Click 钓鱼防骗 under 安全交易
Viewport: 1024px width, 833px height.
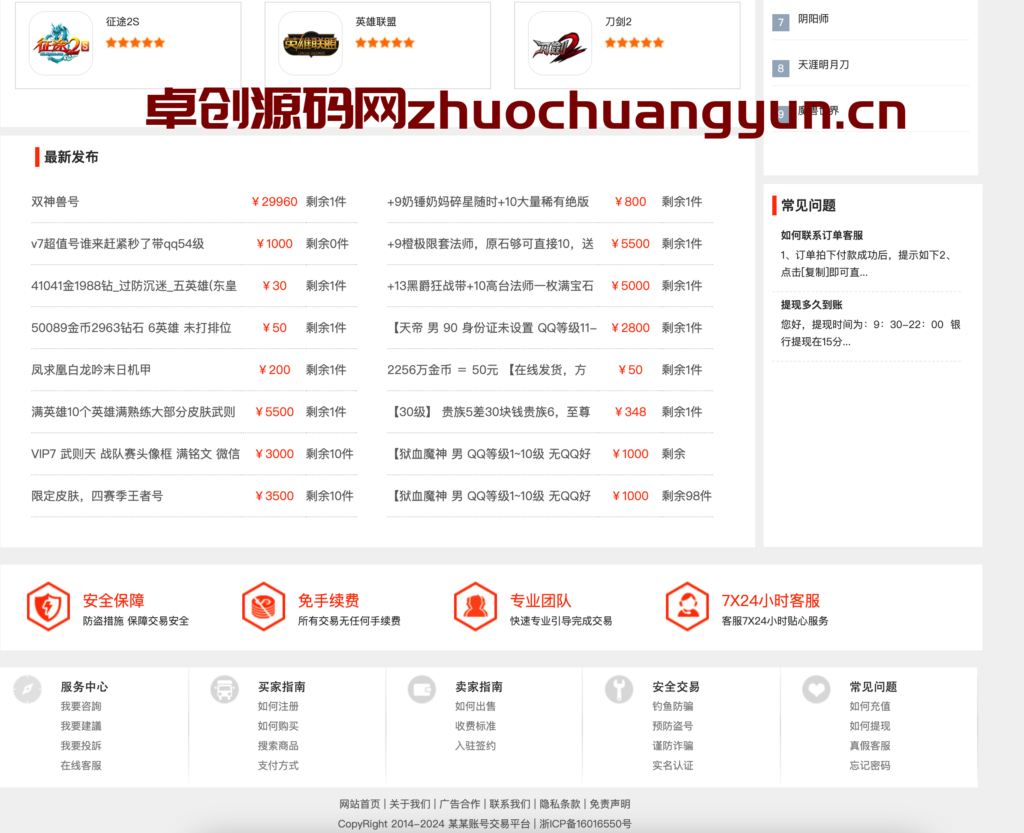pos(673,706)
